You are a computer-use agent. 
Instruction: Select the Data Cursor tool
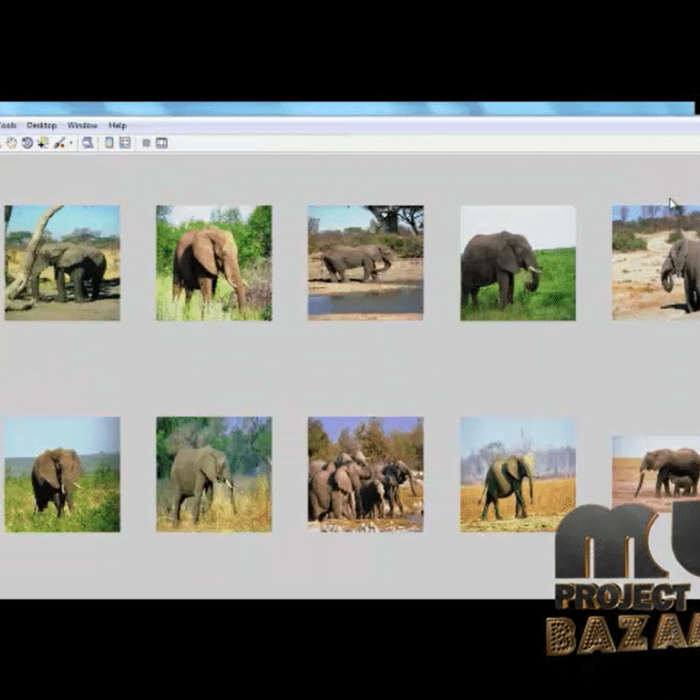click(43, 143)
